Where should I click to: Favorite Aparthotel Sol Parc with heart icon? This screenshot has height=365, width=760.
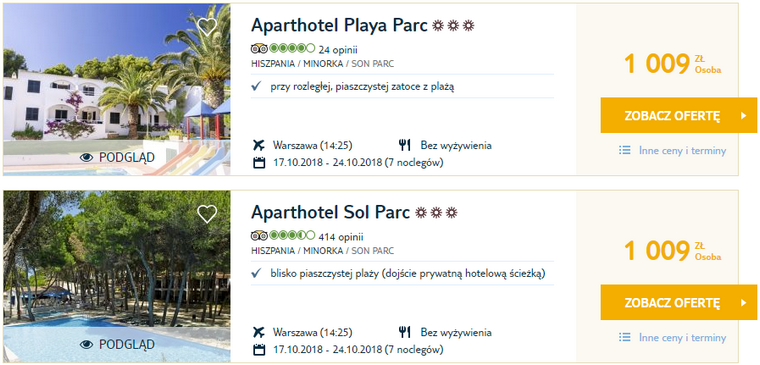tap(207, 214)
